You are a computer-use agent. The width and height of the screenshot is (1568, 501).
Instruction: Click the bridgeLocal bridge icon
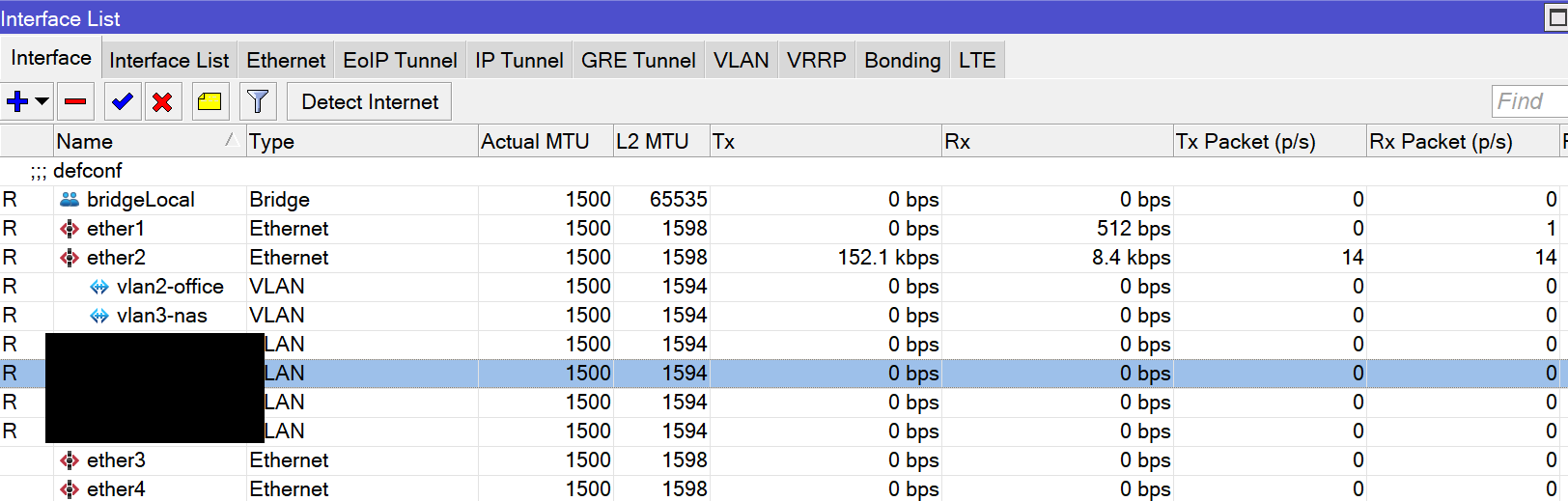[x=70, y=200]
